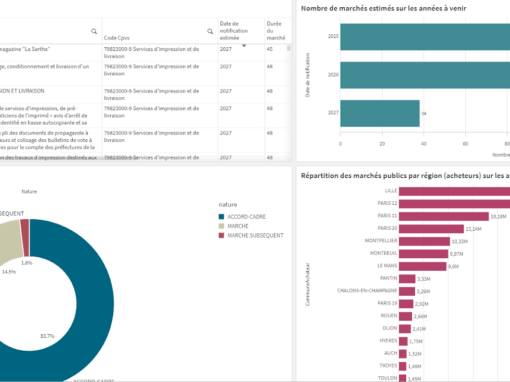510x382 pixels.
Task: Select the ROUEN bar in region chart
Action: [x=405, y=316]
